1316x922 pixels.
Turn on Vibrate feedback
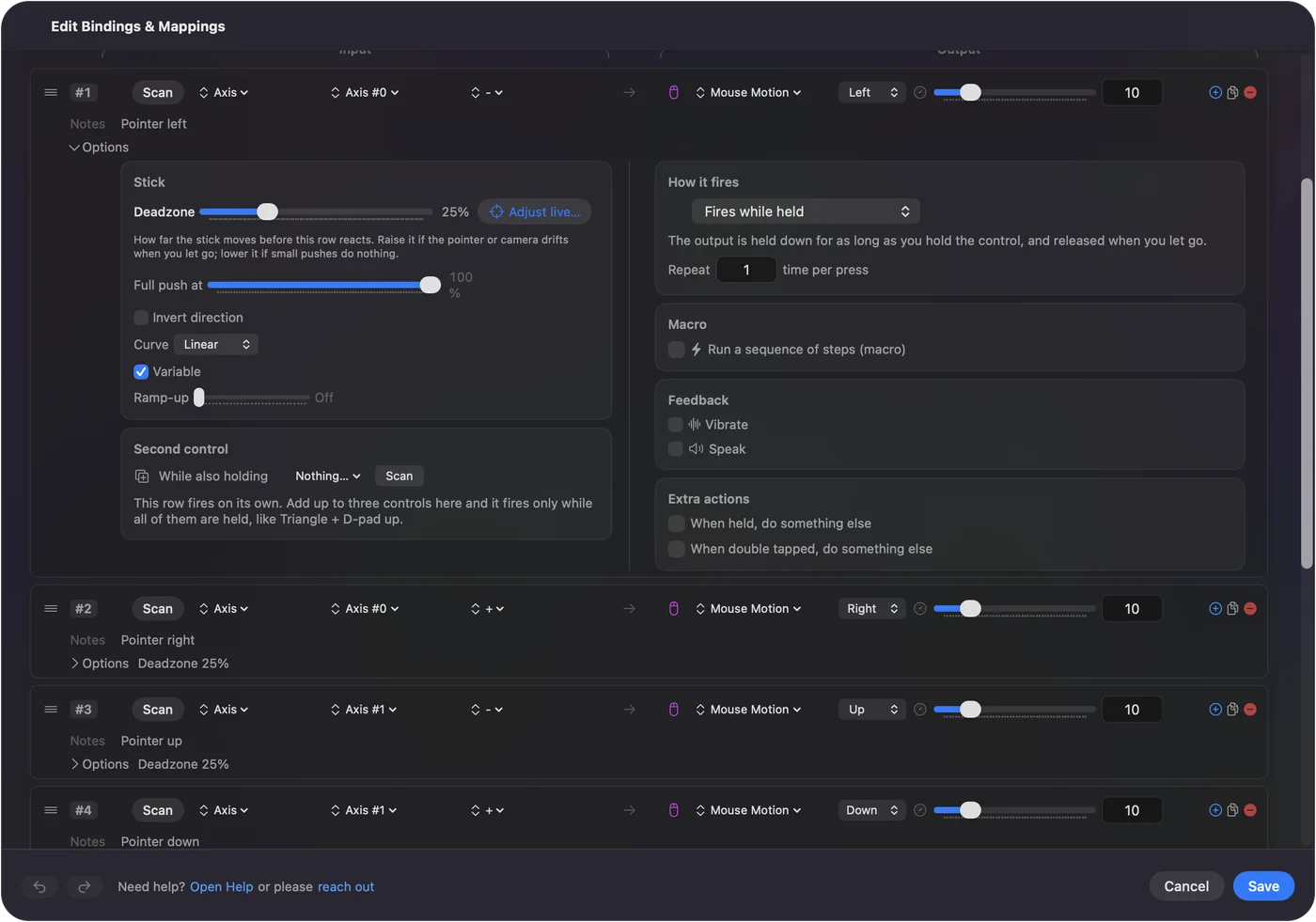pyautogui.click(x=675, y=425)
